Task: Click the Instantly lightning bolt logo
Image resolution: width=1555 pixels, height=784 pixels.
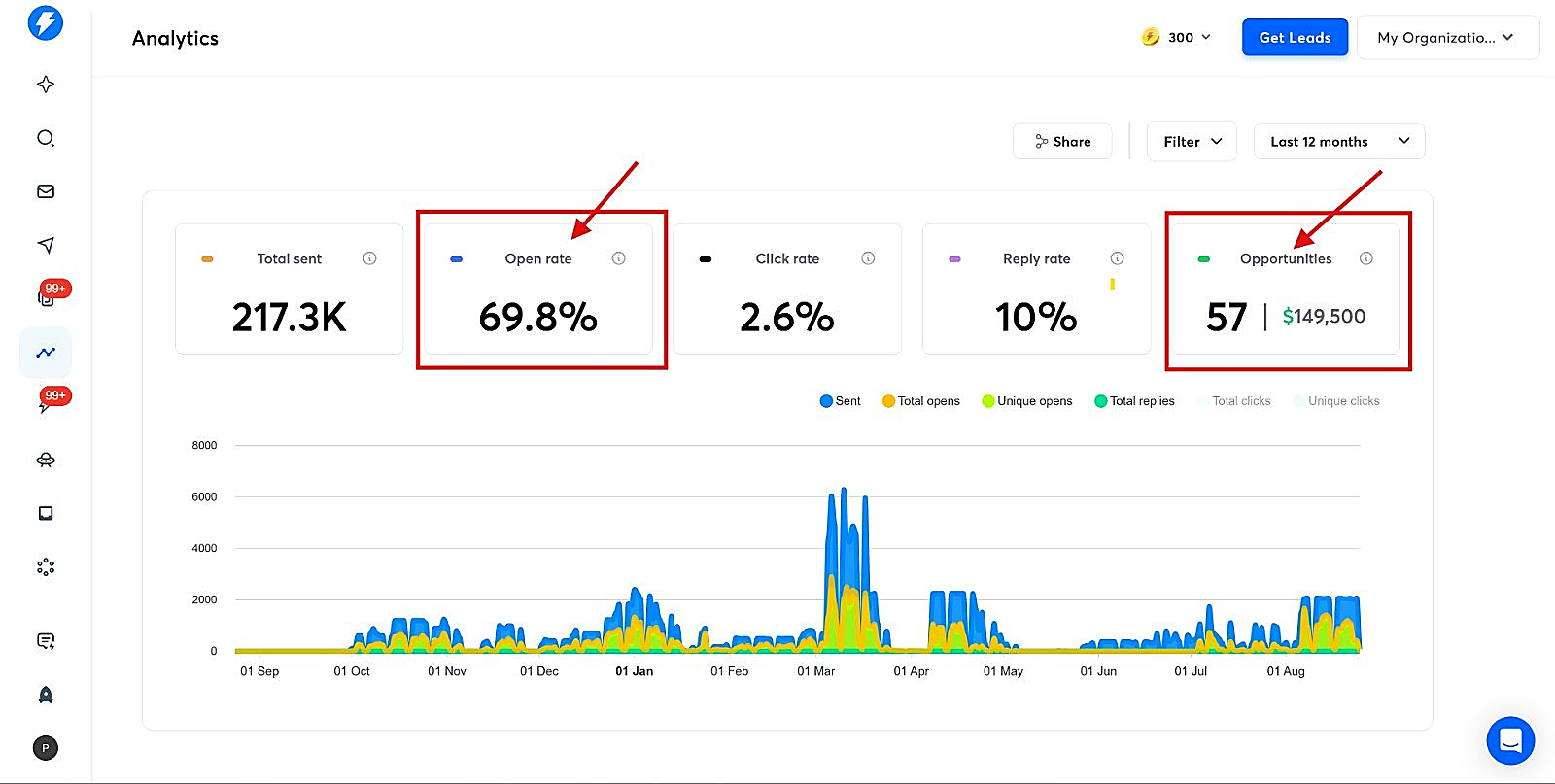Action: (46, 22)
